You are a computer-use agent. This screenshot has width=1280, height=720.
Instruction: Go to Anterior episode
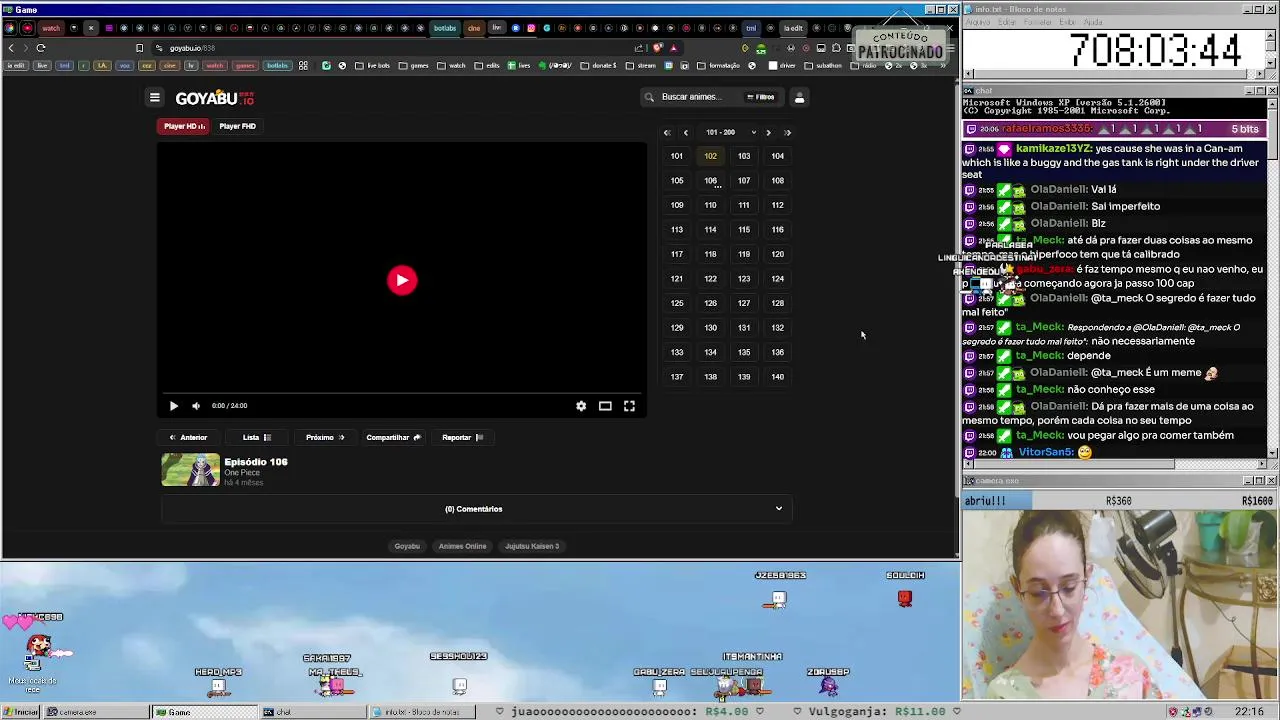[x=187, y=437]
